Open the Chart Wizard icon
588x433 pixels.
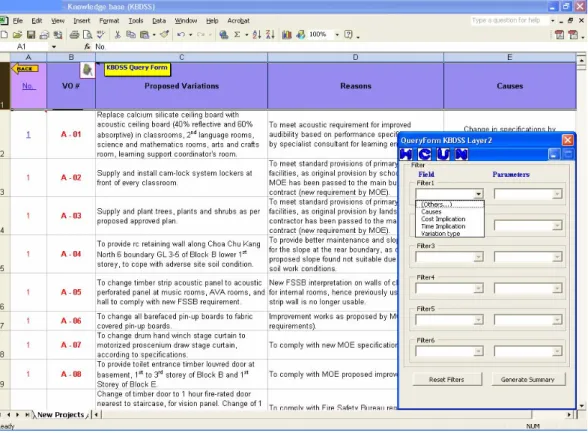[287, 35]
